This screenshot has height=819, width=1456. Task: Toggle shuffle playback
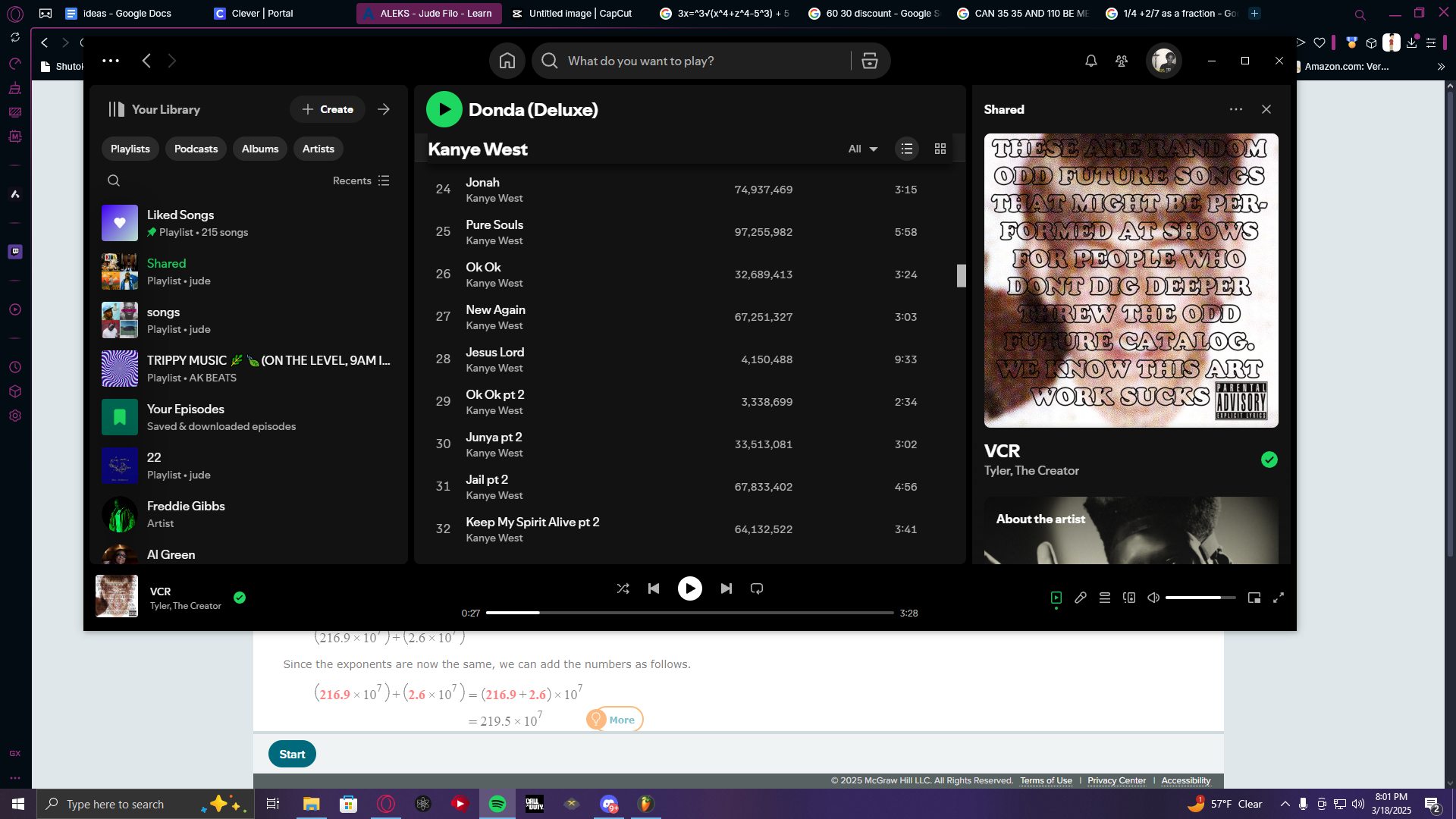pos(623,588)
